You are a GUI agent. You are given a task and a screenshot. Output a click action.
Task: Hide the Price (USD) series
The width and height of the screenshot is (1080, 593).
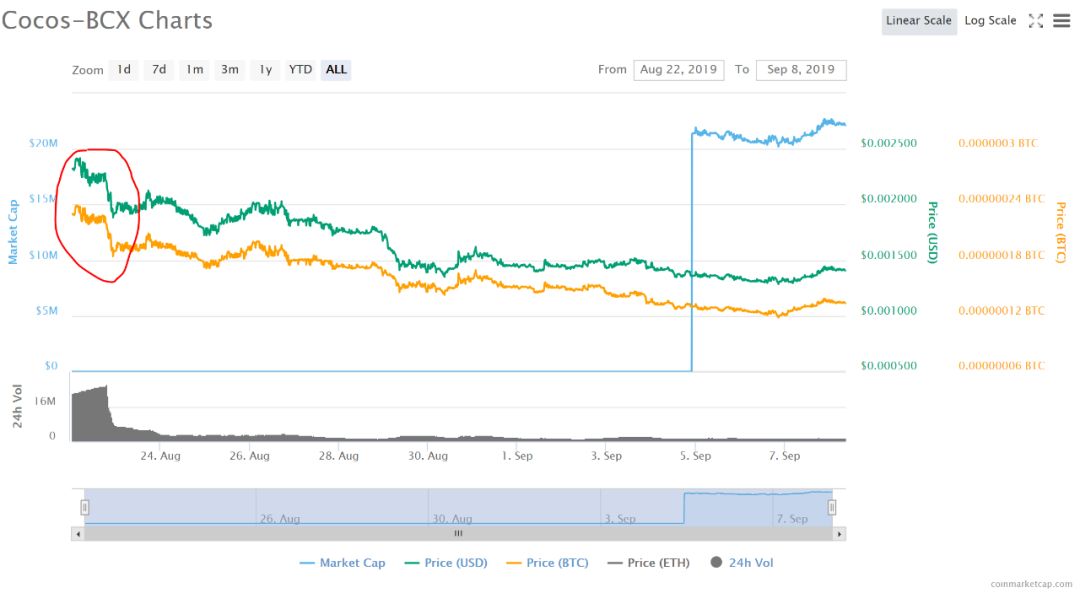click(x=446, y=563)
